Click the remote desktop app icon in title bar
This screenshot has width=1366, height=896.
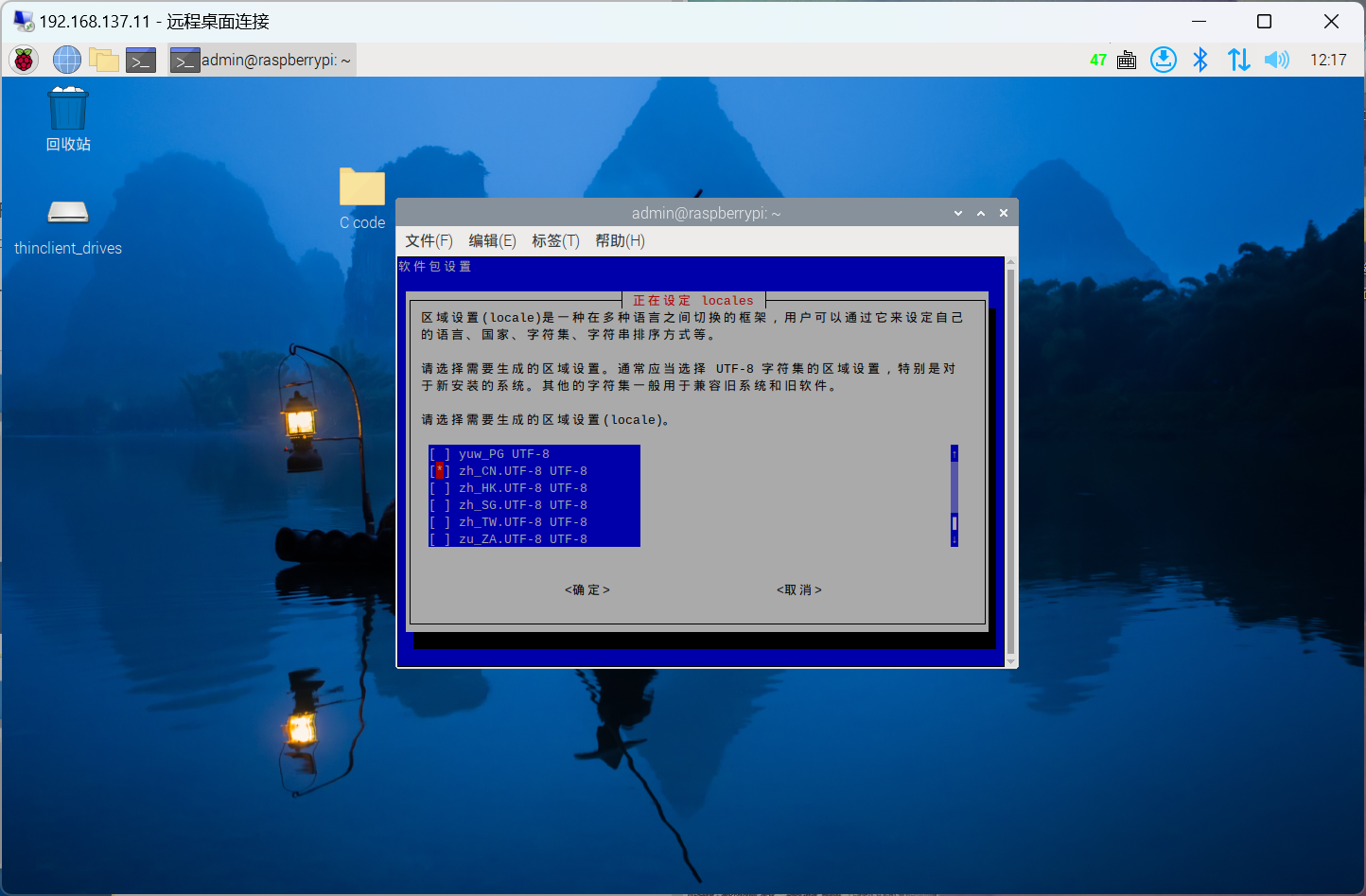[24, 21]
